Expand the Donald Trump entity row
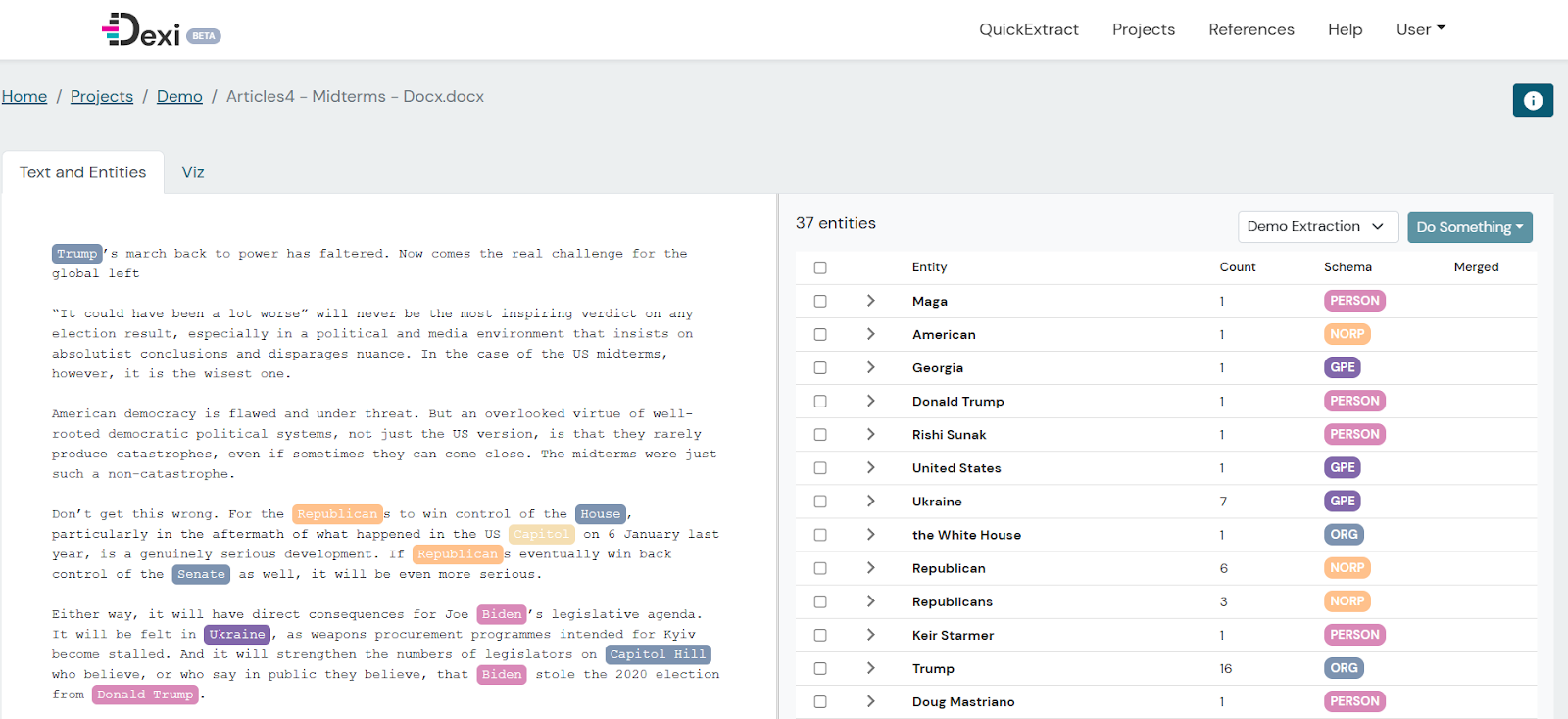1568x719 pixels. click(x=870, y=401)
